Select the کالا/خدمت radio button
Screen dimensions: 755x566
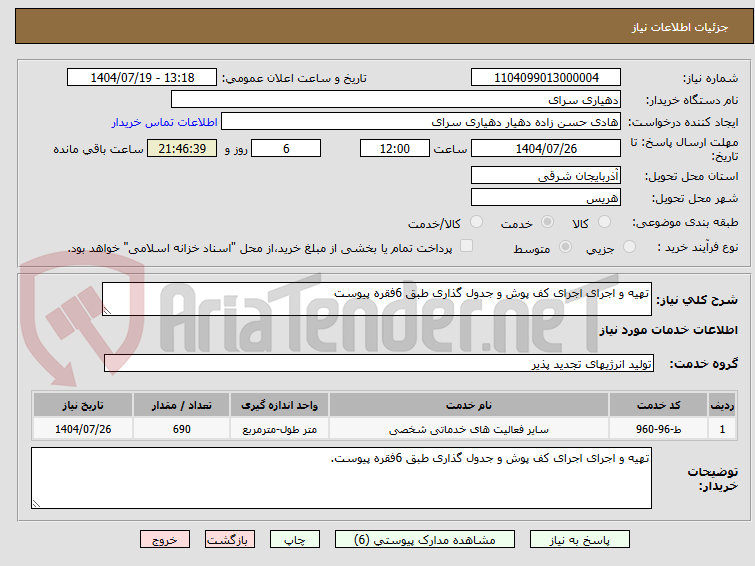tap(476, 222)
